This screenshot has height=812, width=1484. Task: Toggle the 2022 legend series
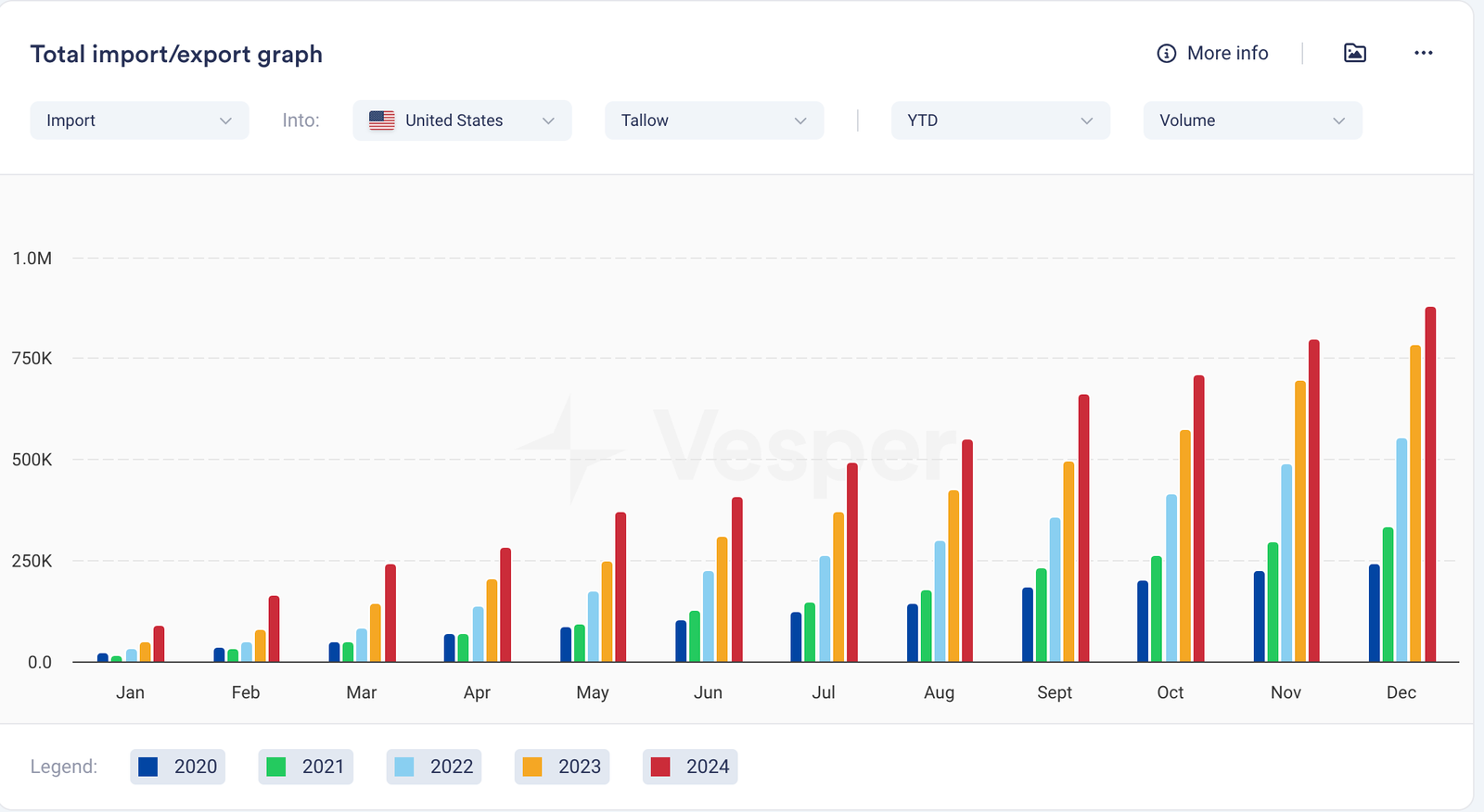click(433, 767)
